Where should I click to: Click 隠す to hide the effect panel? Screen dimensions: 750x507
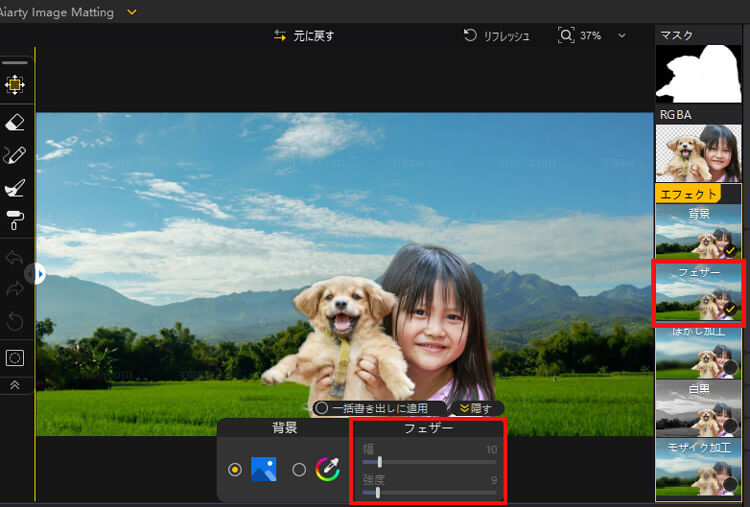tap(475, 408)
